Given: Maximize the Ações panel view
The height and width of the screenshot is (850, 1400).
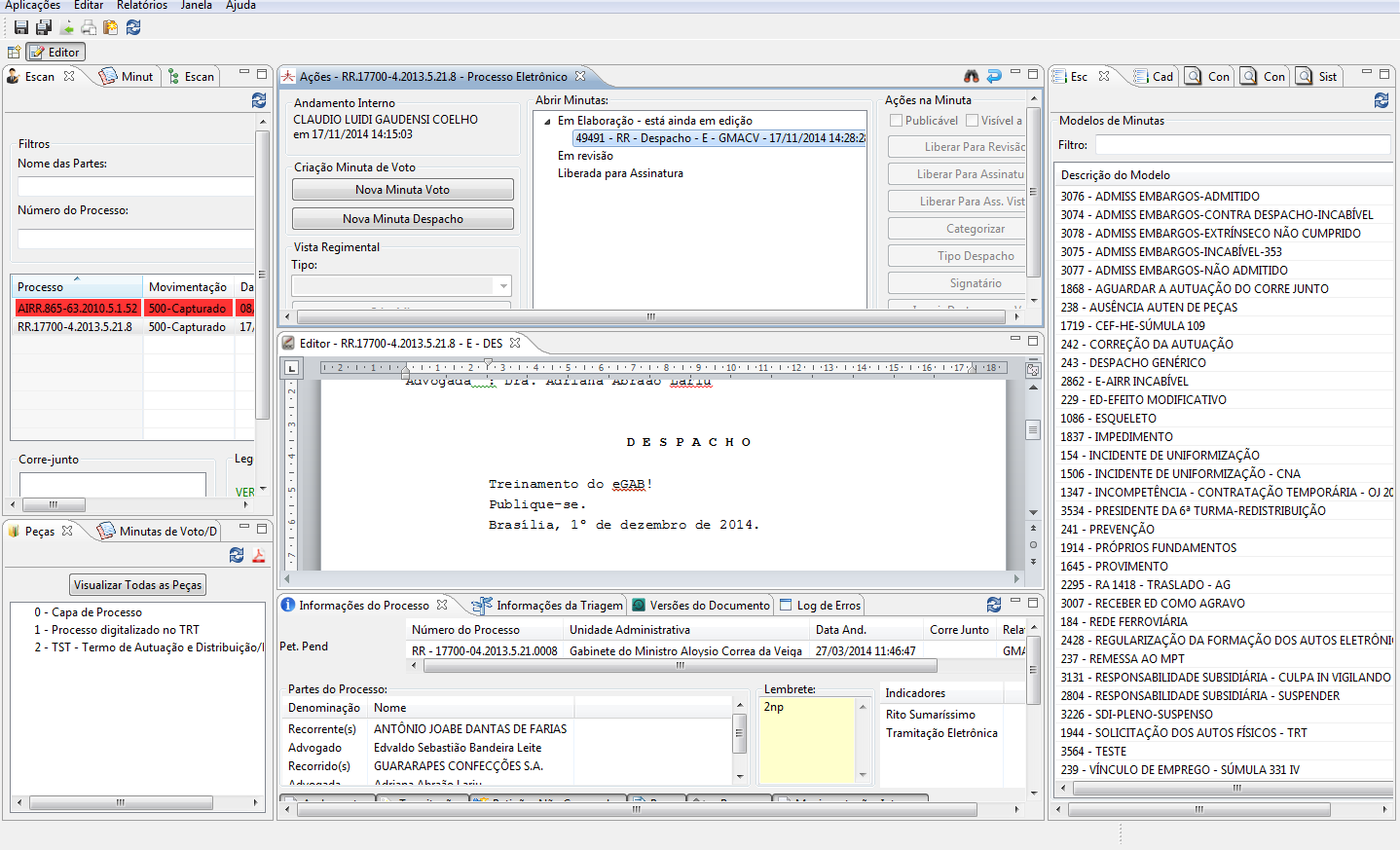Looking at the screenshot, I should click(x=1034, y=74).
